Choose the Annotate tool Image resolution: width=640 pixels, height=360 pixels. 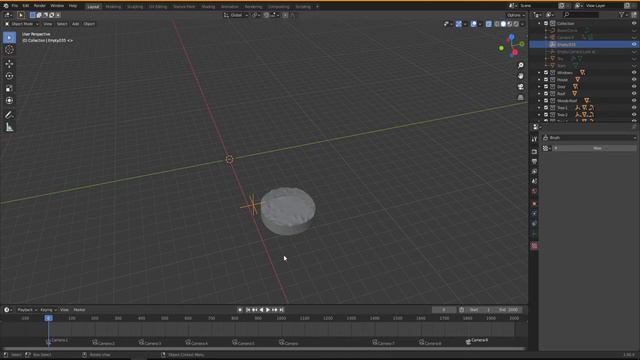click(9, 115)
